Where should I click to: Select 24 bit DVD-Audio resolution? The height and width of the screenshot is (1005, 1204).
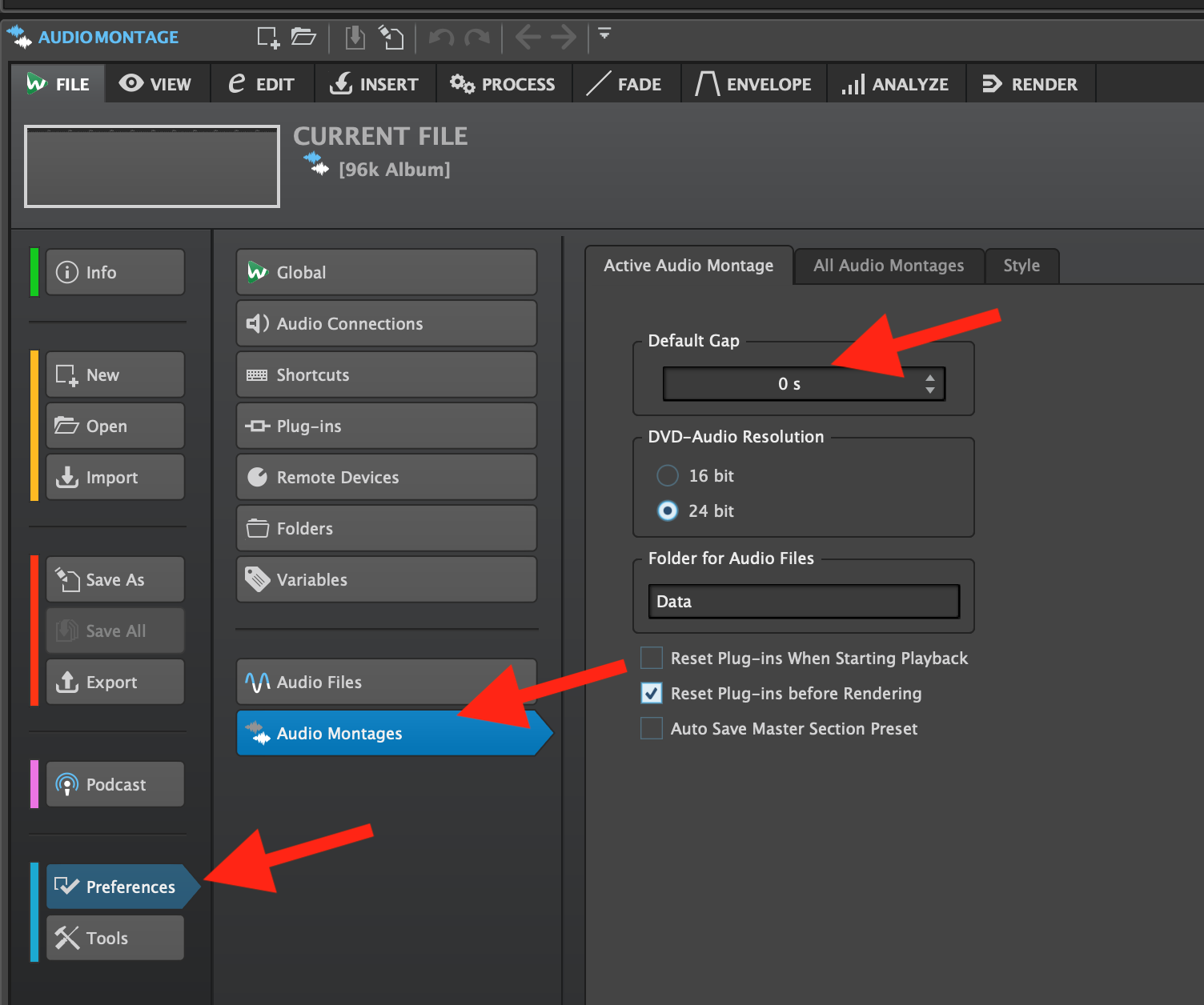click(x=668, y=511)
